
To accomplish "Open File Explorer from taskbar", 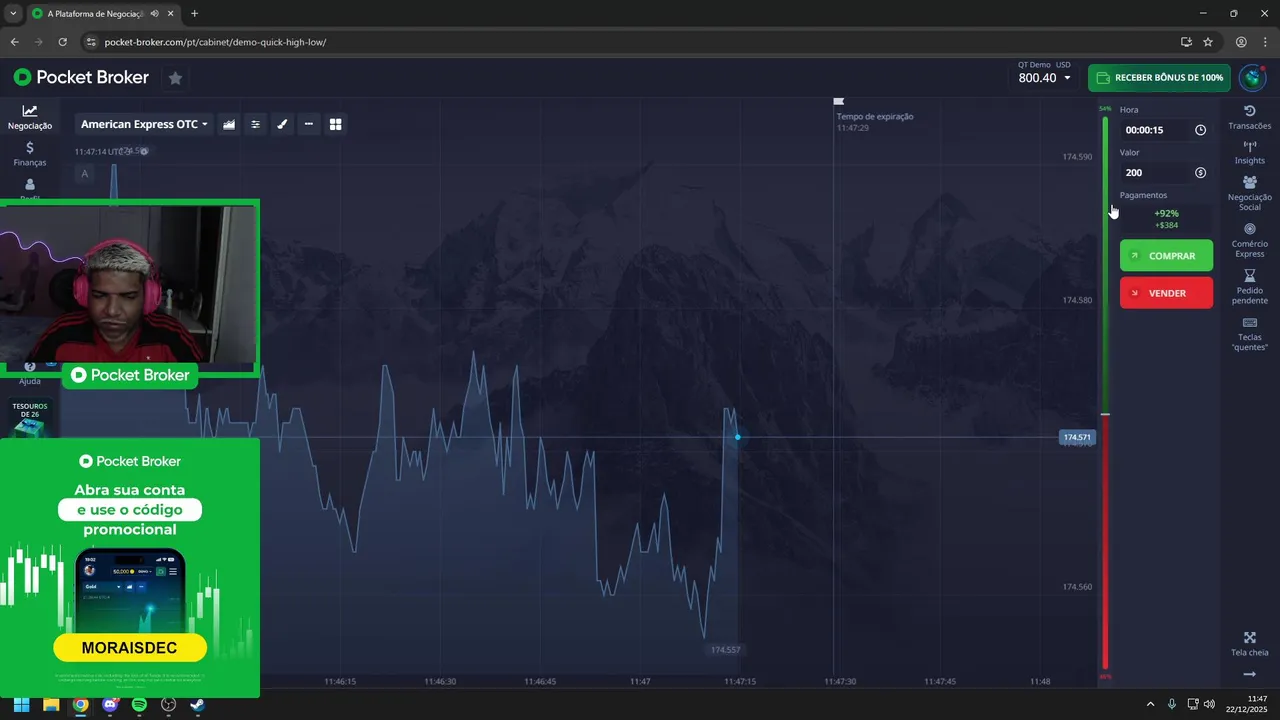I will 51,704.
